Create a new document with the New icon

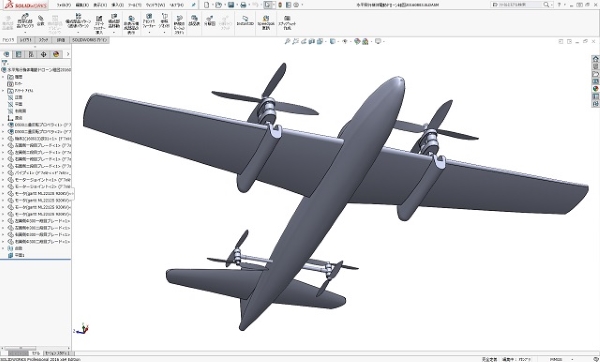(x=207, y=5)
